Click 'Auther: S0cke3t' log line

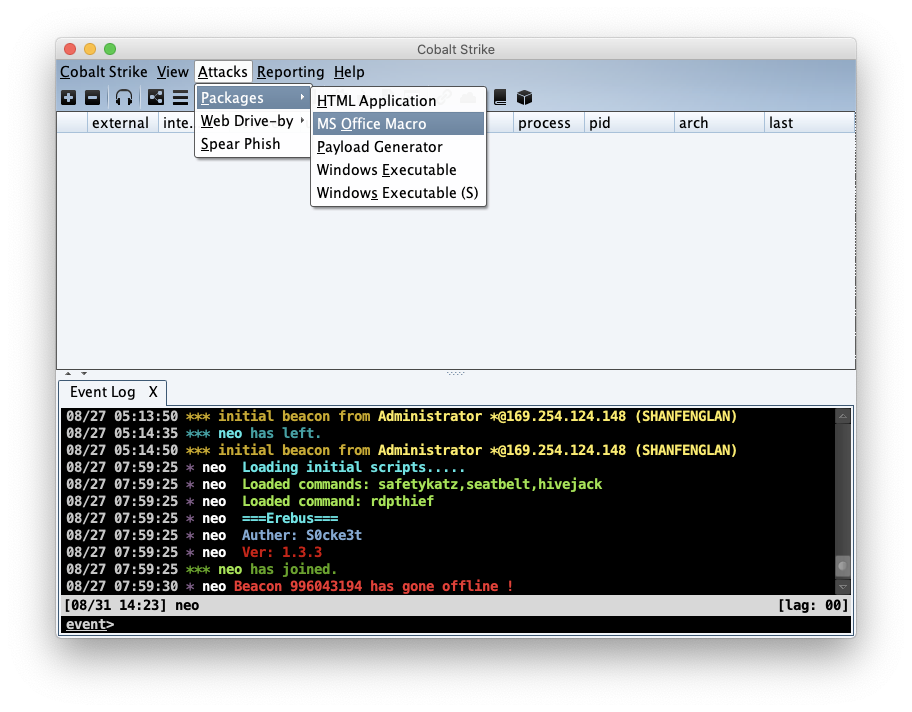click(x=213, y=535)
